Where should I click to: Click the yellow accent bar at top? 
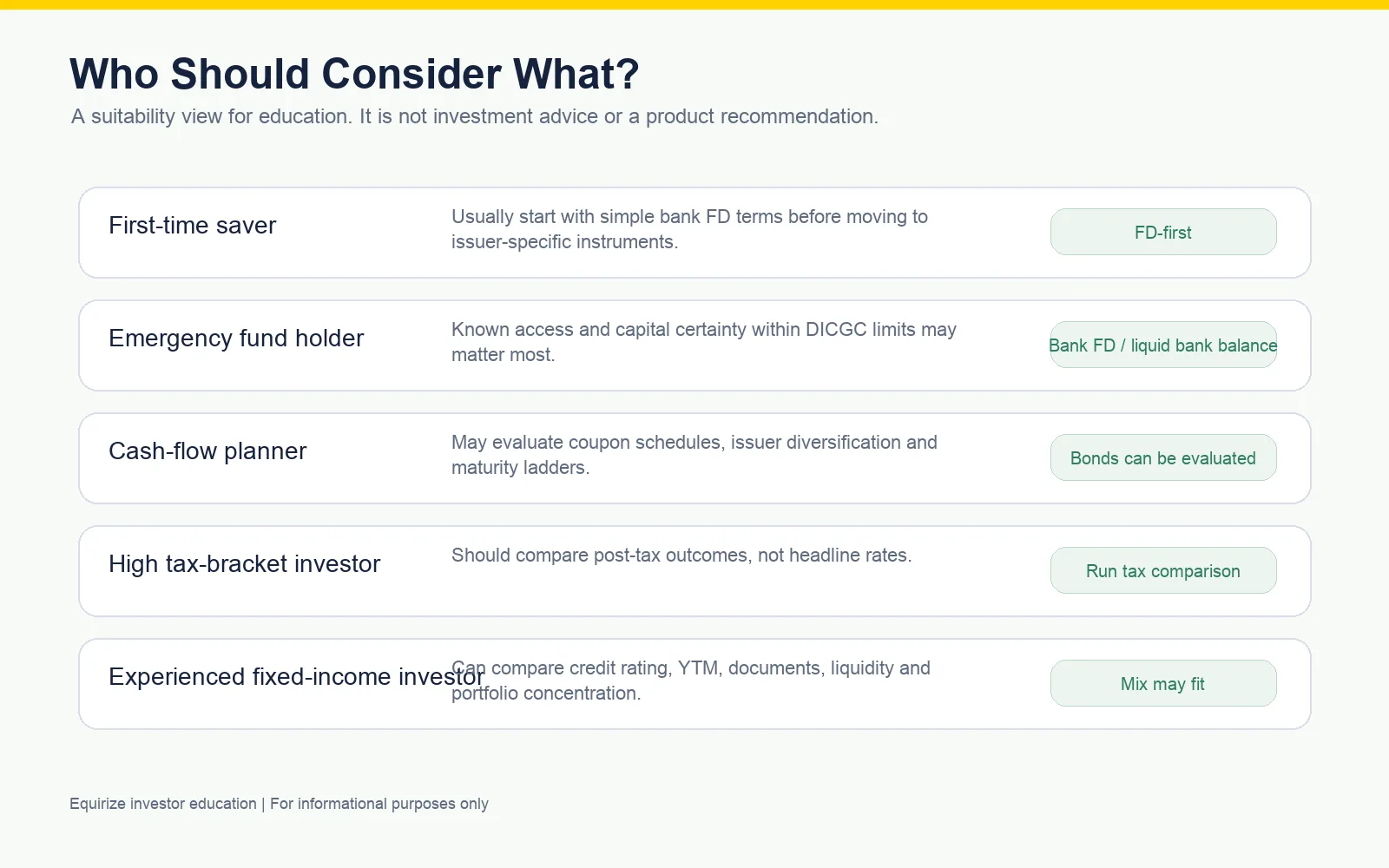click(x=694, y=4)
